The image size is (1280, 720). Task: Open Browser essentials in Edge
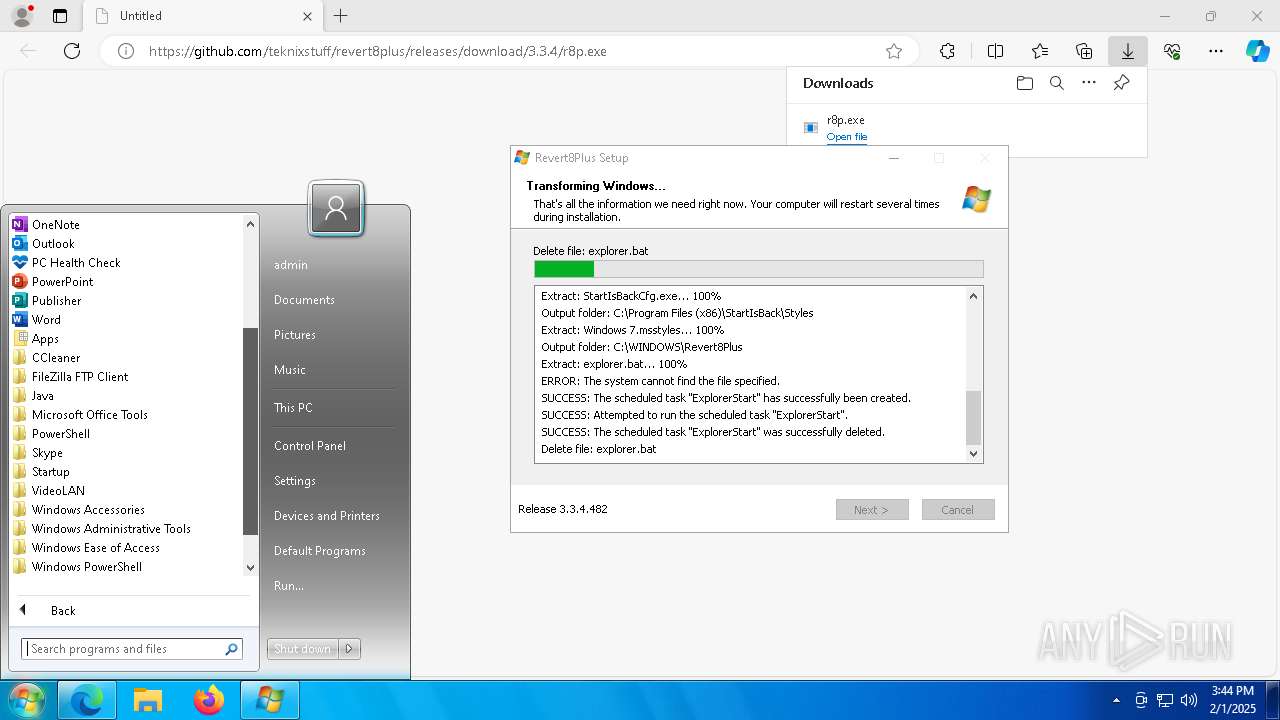coord(1172,51)
